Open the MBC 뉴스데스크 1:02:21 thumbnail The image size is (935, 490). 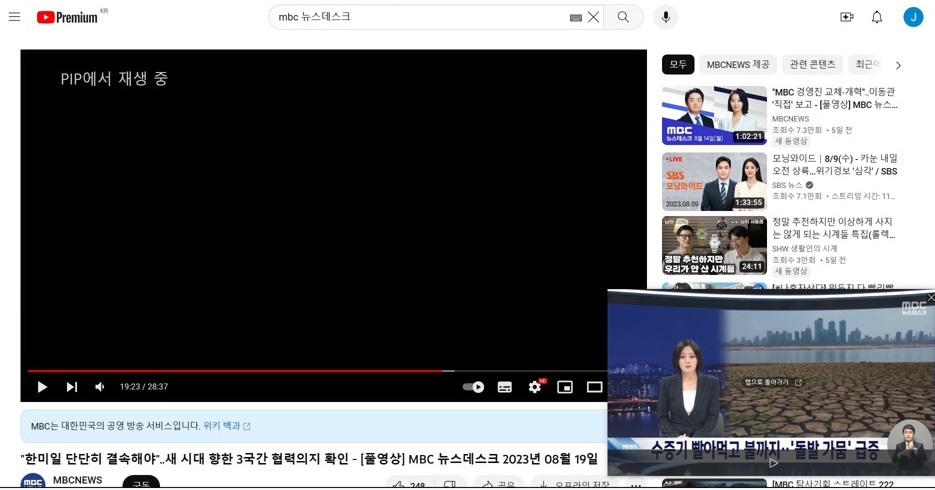click(714, 115)
